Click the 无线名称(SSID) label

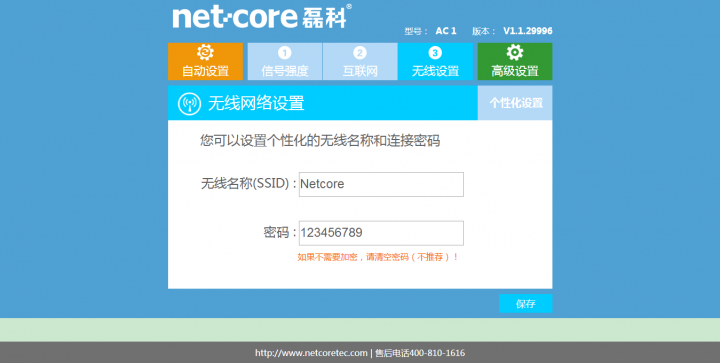248,184
